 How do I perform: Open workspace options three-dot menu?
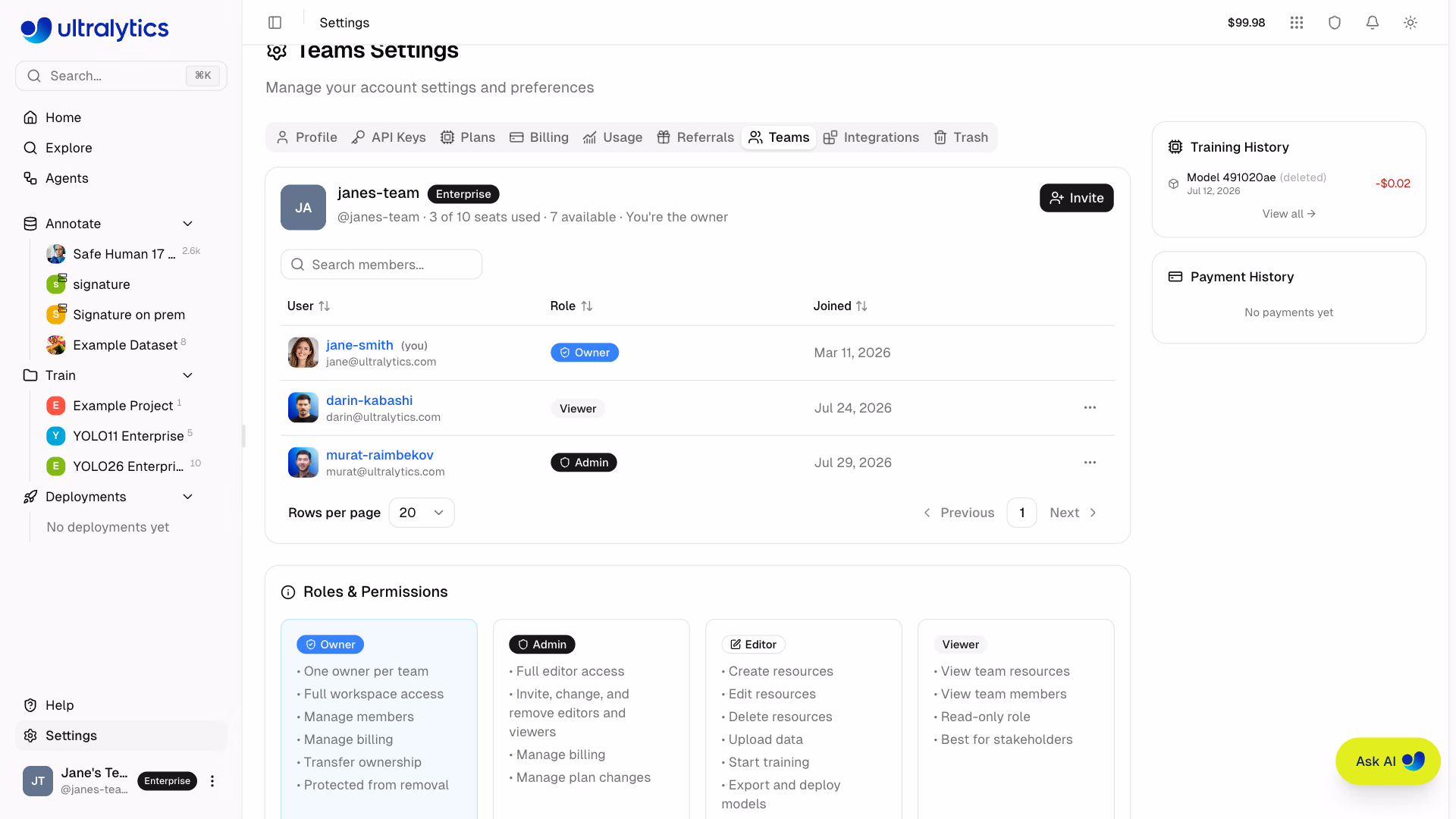[212, 781]
